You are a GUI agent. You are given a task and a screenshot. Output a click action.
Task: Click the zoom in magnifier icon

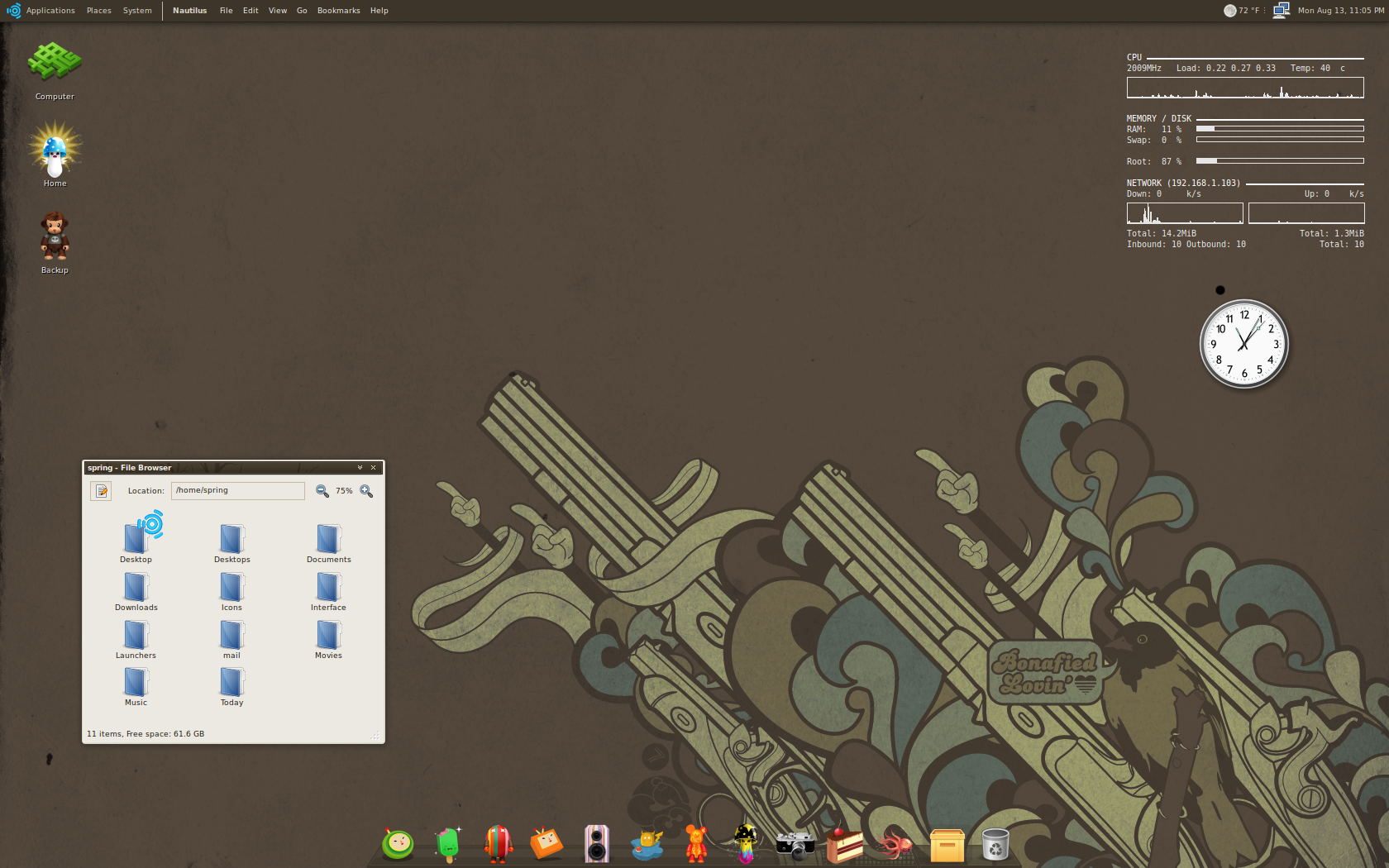[x=366, y=491]
